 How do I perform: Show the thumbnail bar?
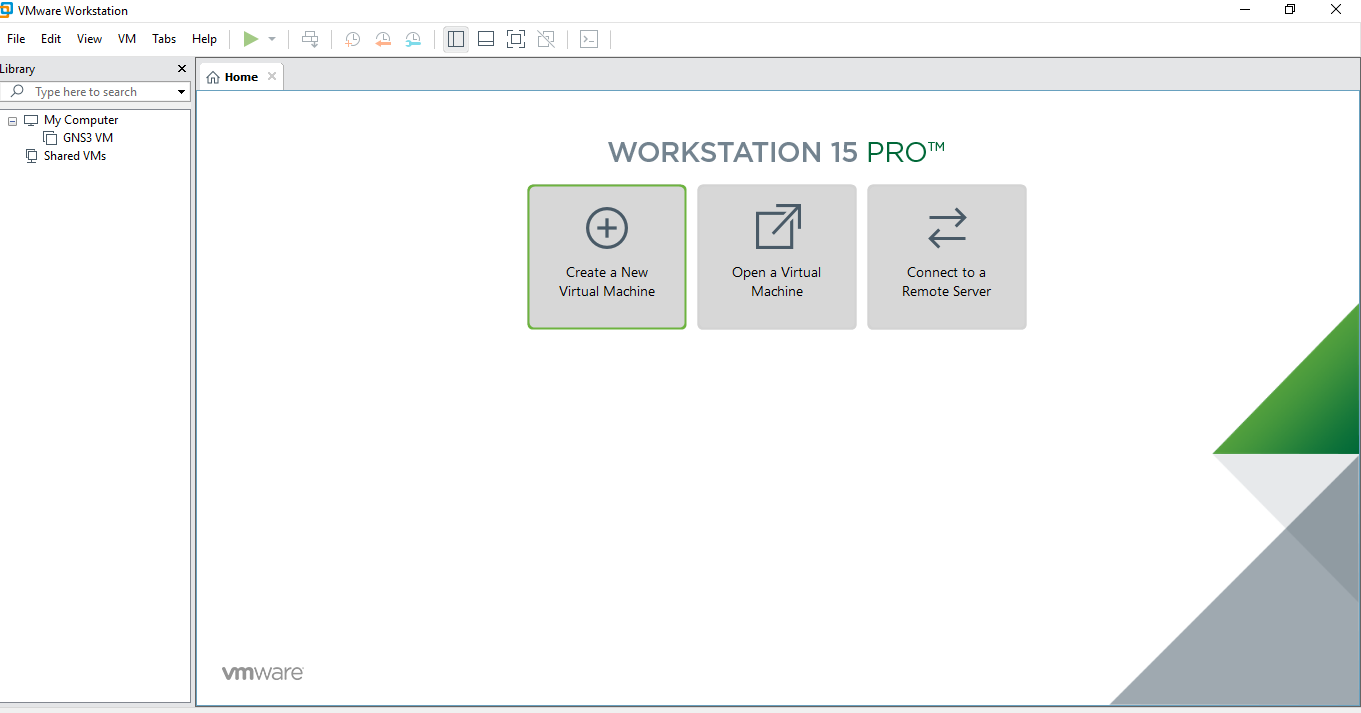[x=485, y=39]
